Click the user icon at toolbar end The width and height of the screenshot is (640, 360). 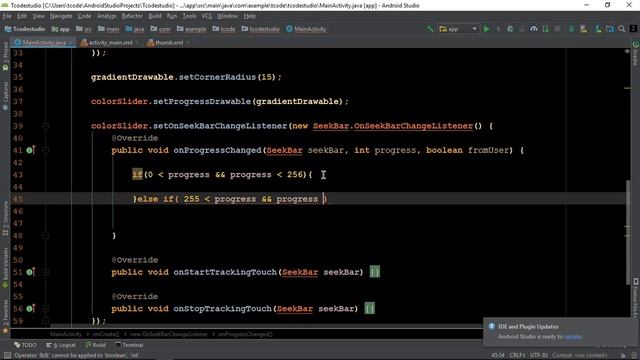click(x=633, y=29)
